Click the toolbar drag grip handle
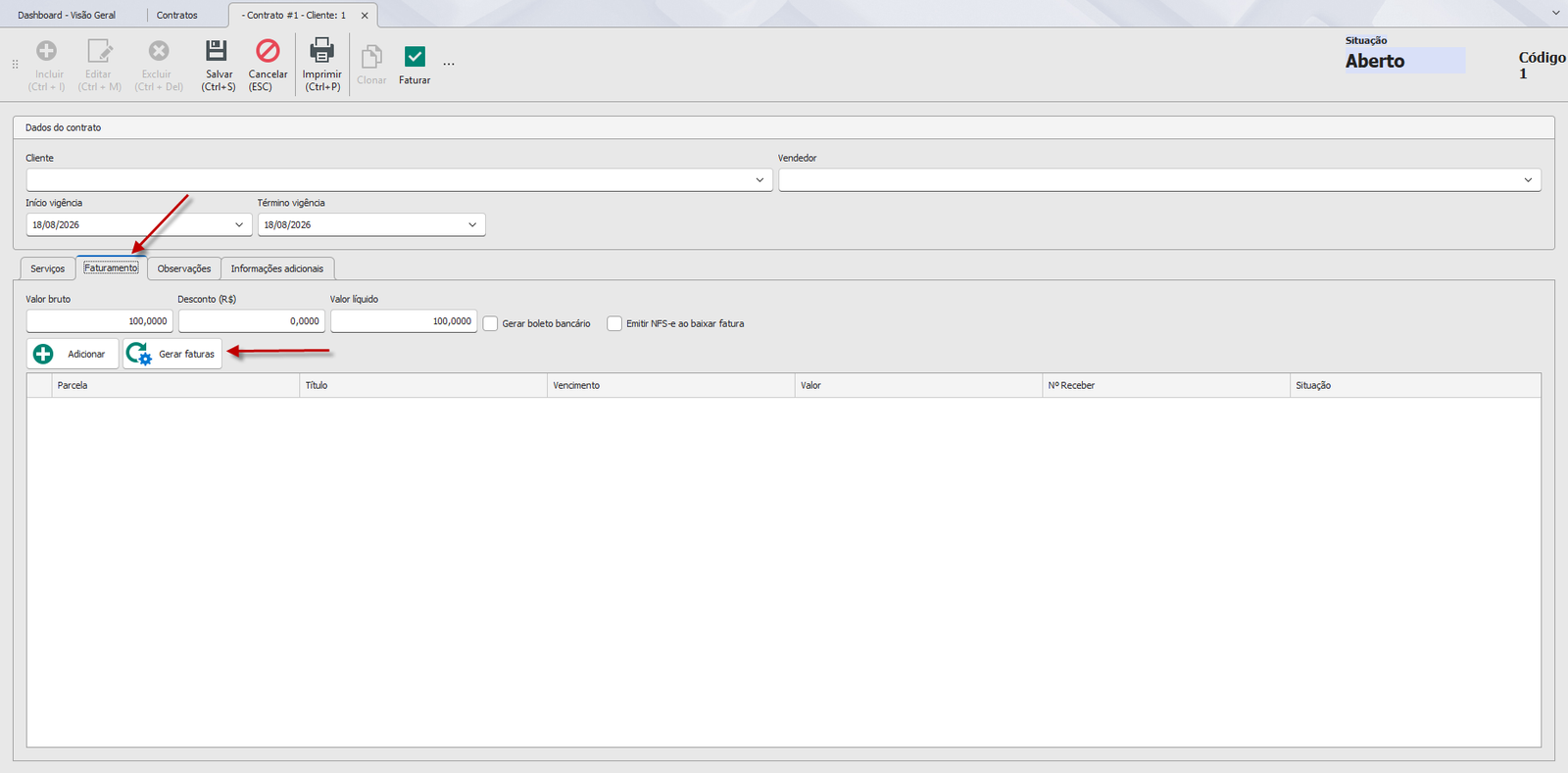The width and height of the screenshot is (1568, 773). tap(15, 65)
